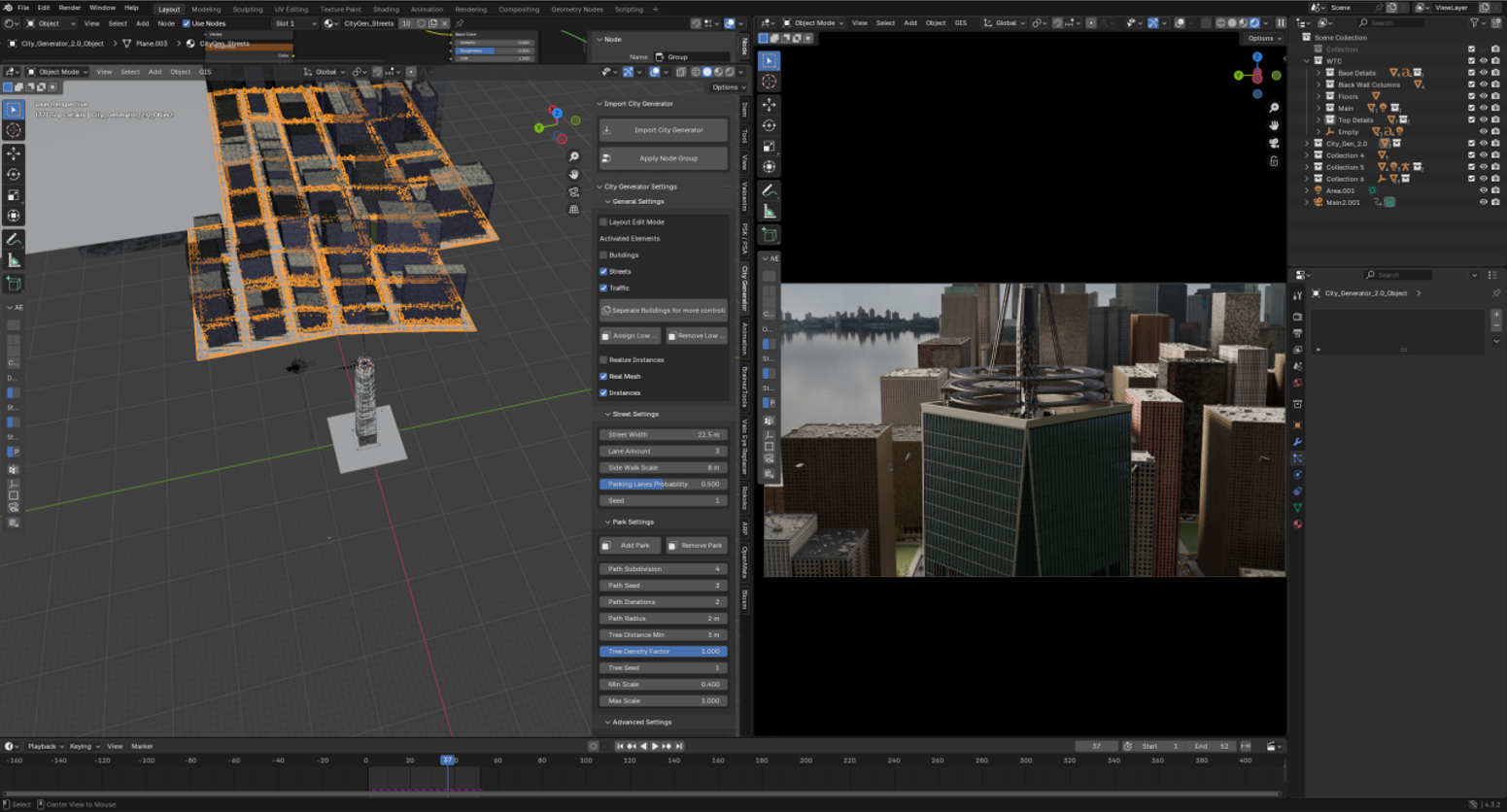Click the Cursor tool in right viewport
This screenshot has width=1507, height=812.
(x=770, y=82)
